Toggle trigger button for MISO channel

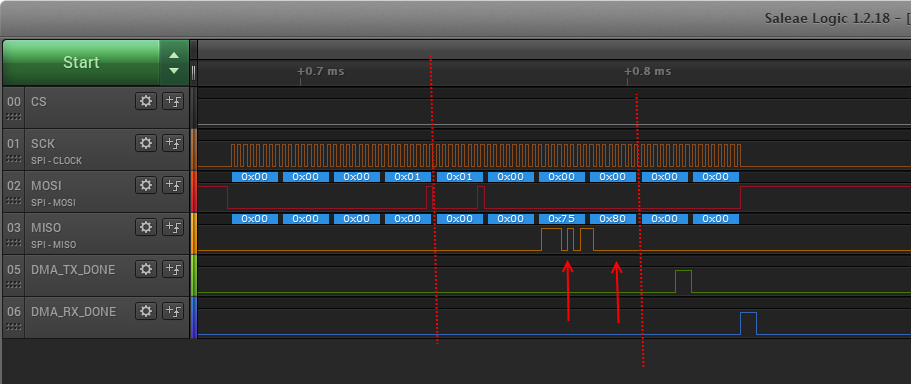[x=173, y=227]
